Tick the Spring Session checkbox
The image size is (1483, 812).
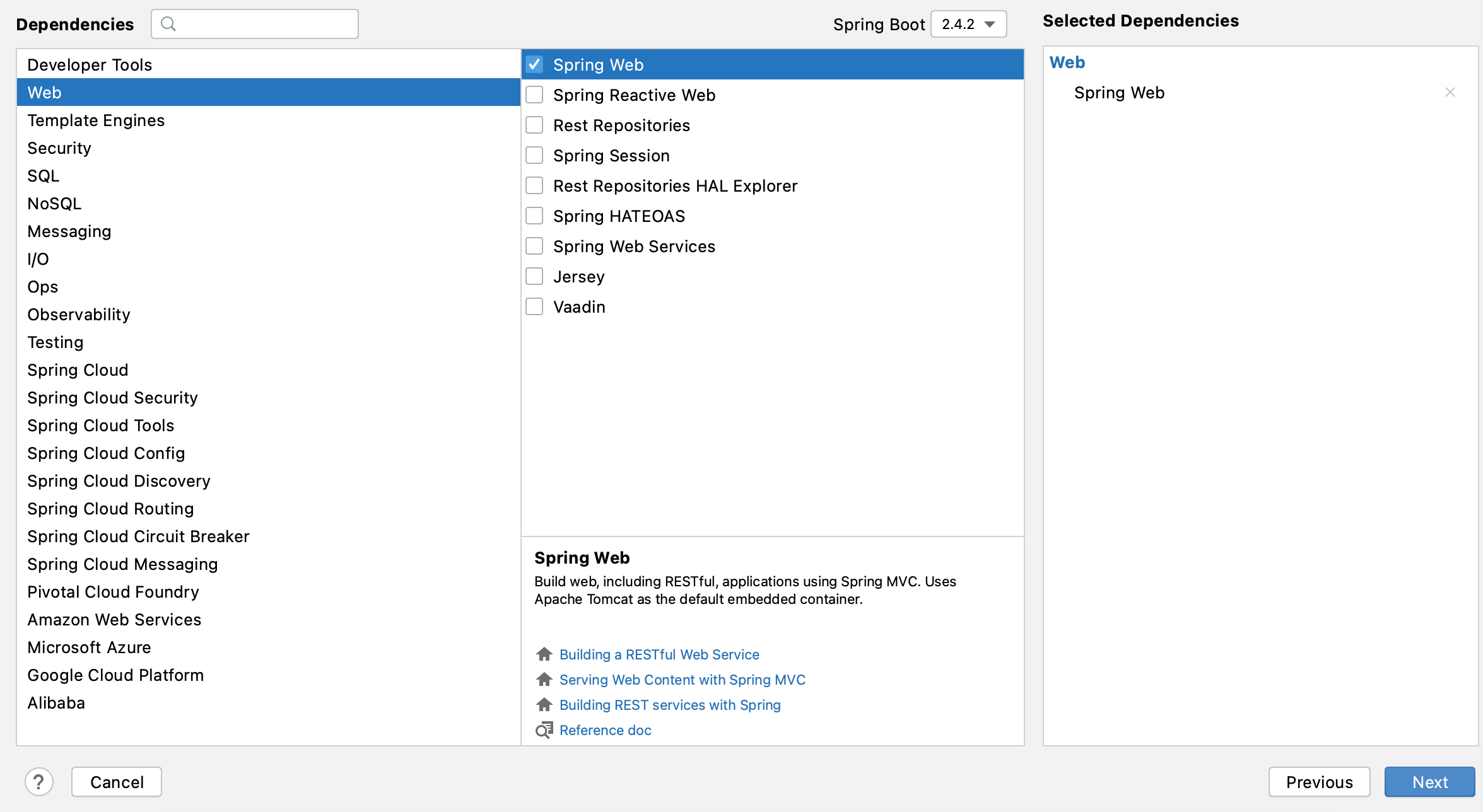coord(534,155)
